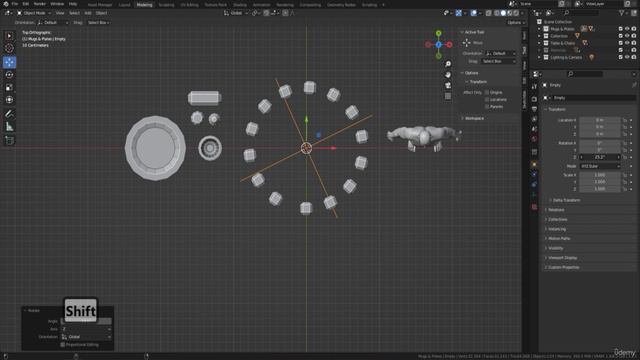Hide Table & Chairs collection with eye icon
This screenshot has height=360, width=640.
627,43
